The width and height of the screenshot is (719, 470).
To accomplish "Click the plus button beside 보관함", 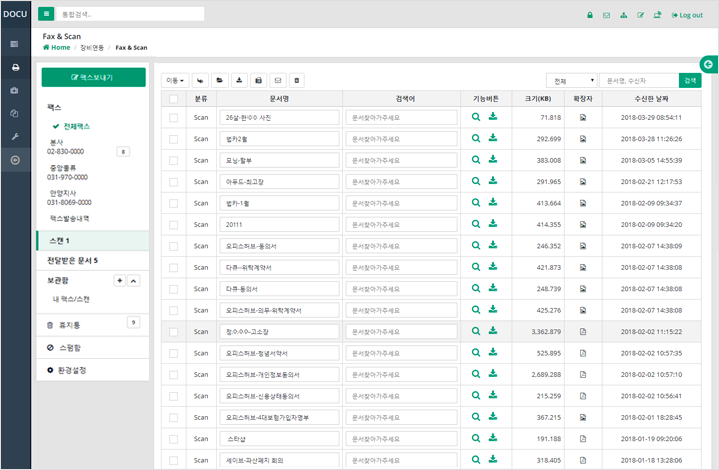I will 119,281.
